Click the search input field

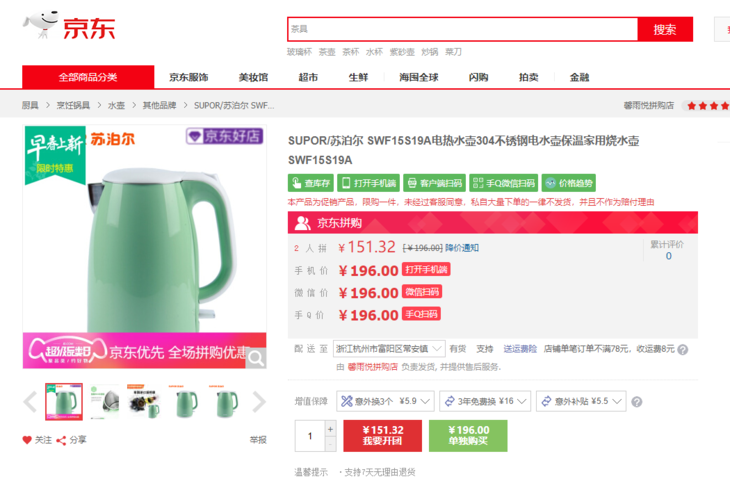coord(462,29)
